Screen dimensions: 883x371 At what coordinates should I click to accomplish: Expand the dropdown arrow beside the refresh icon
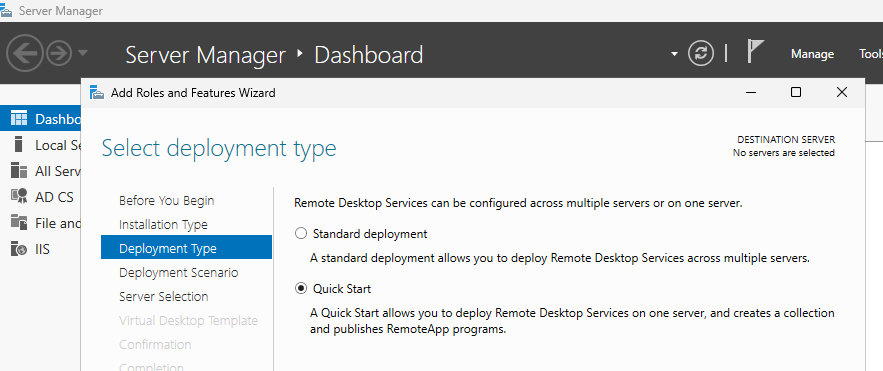click(675, 55)
